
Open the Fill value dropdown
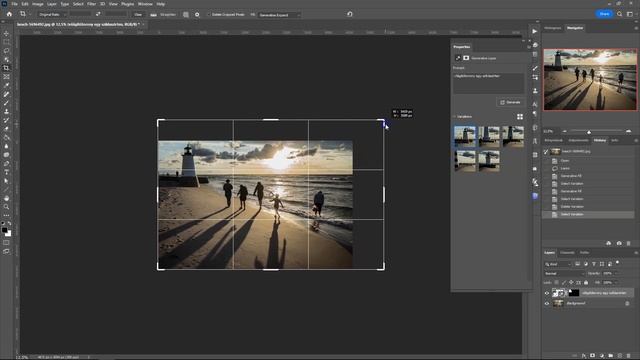[616, 282]
